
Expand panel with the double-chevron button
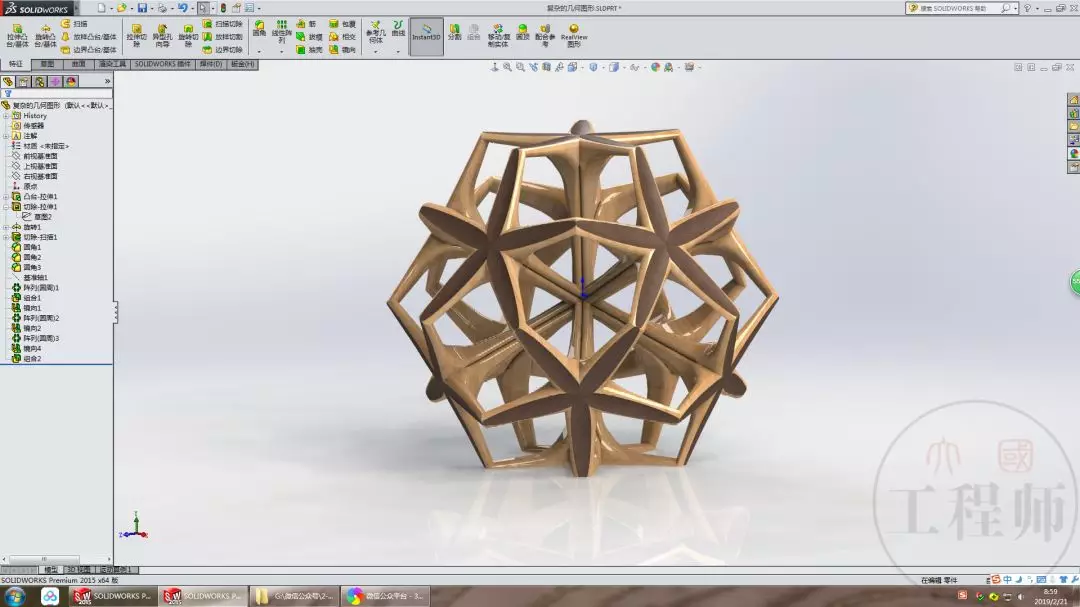pyautogui.click(x=107, y=81)
